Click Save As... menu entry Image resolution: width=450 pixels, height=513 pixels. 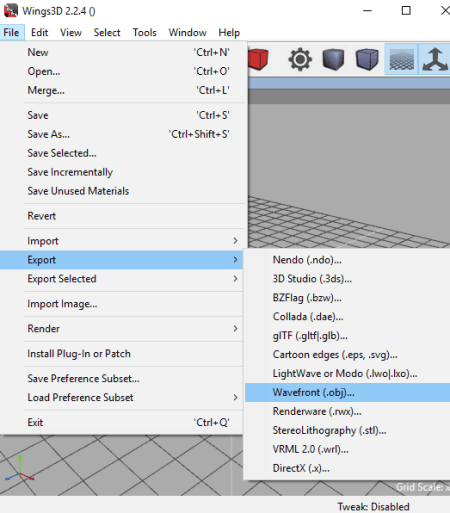click(x=123, y=134)
